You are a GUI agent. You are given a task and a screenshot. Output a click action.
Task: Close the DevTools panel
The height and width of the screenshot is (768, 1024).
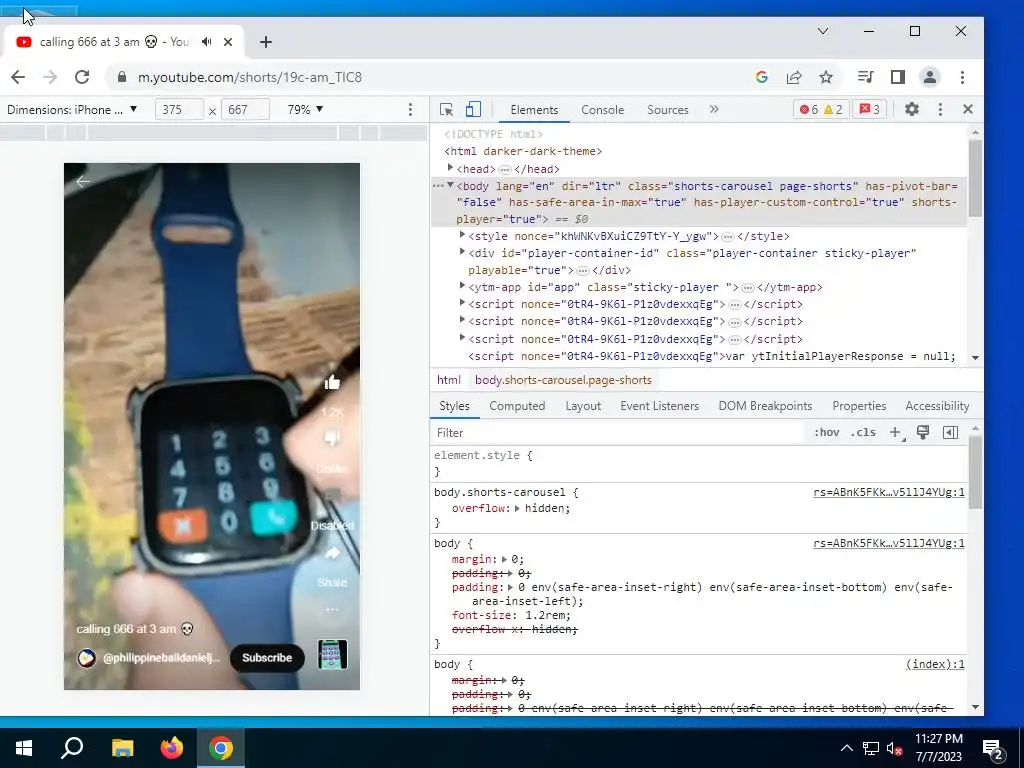[x=968, y=110]
